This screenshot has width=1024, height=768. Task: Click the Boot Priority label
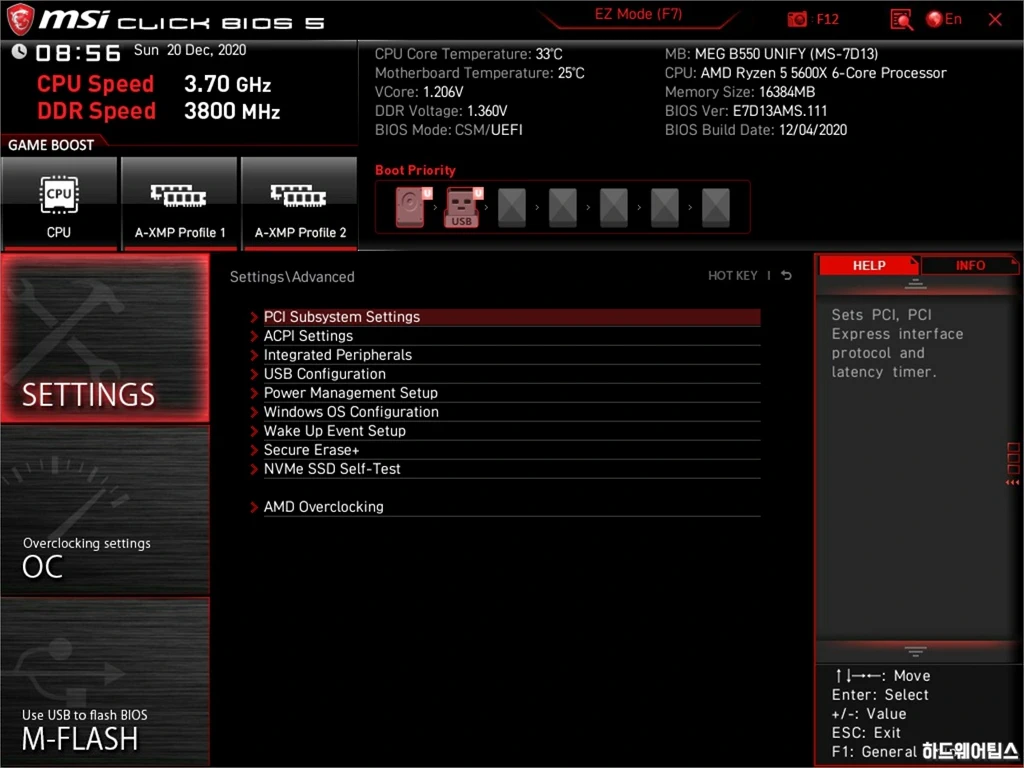pos(415,170)
